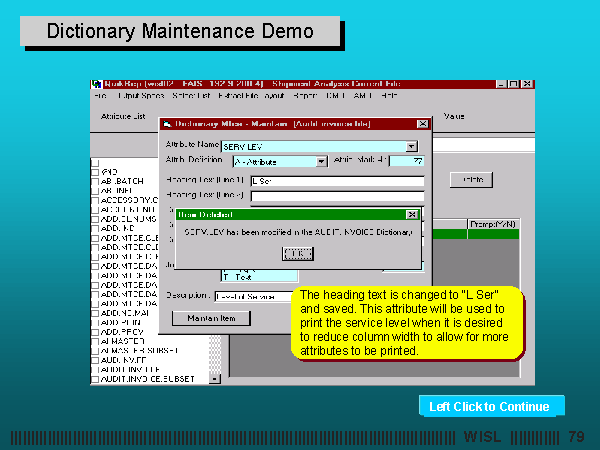
Task: Minimize the main QuikRep window
Action: [500, 84]
